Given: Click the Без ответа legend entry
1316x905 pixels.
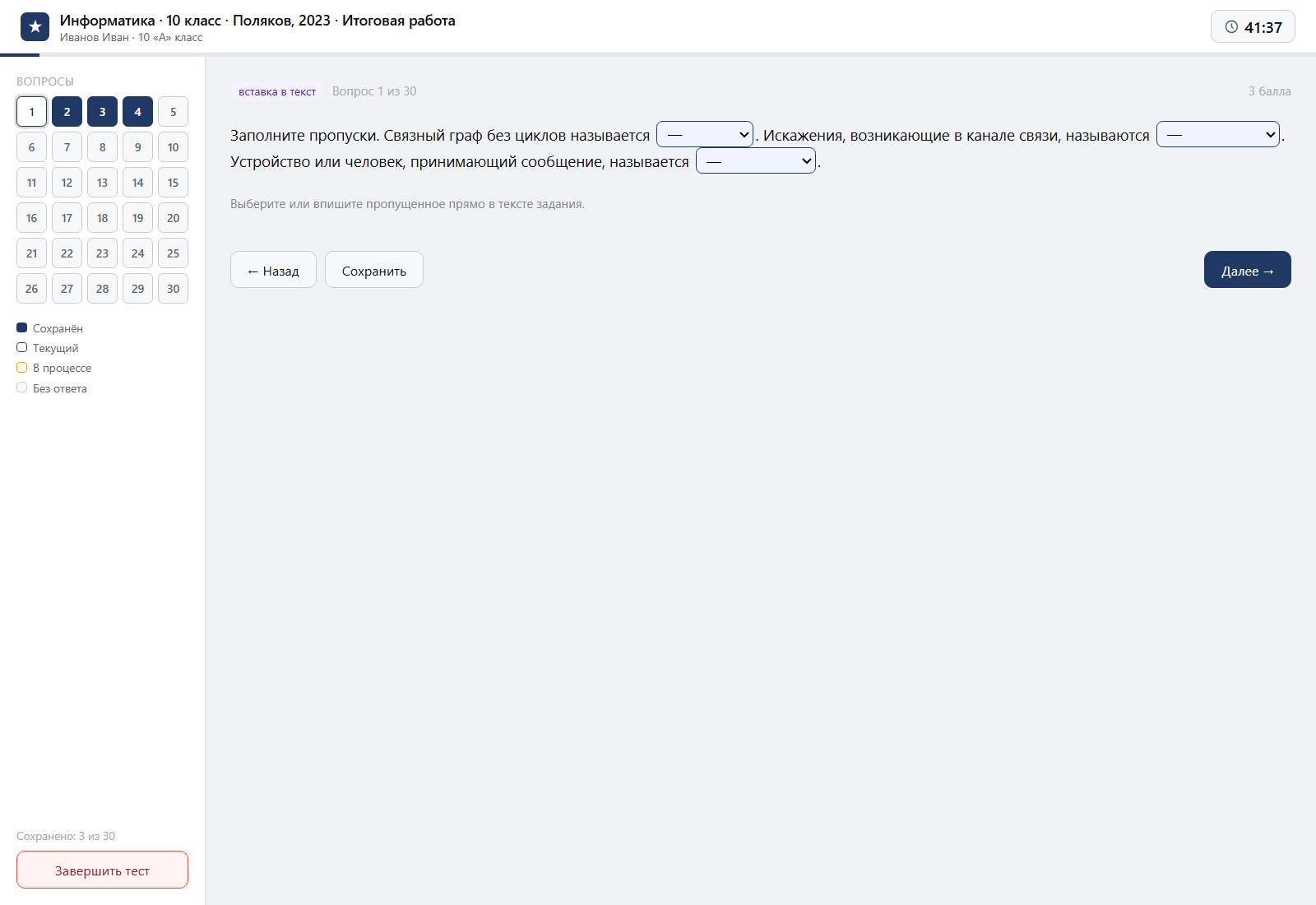Looking at the screenshot, I should point(52,388).
